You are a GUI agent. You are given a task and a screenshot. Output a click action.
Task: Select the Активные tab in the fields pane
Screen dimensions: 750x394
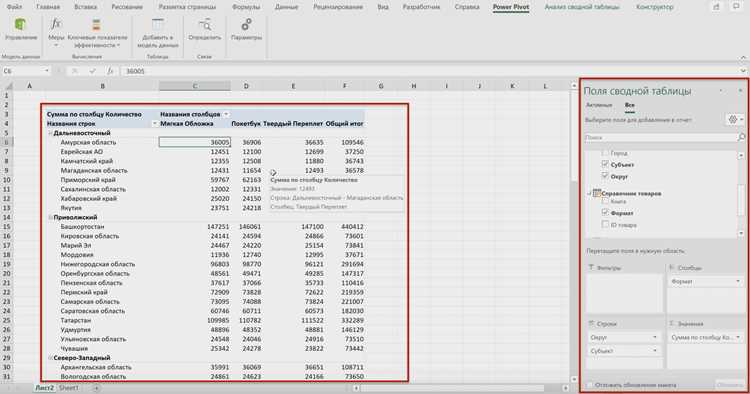(599, 105)
